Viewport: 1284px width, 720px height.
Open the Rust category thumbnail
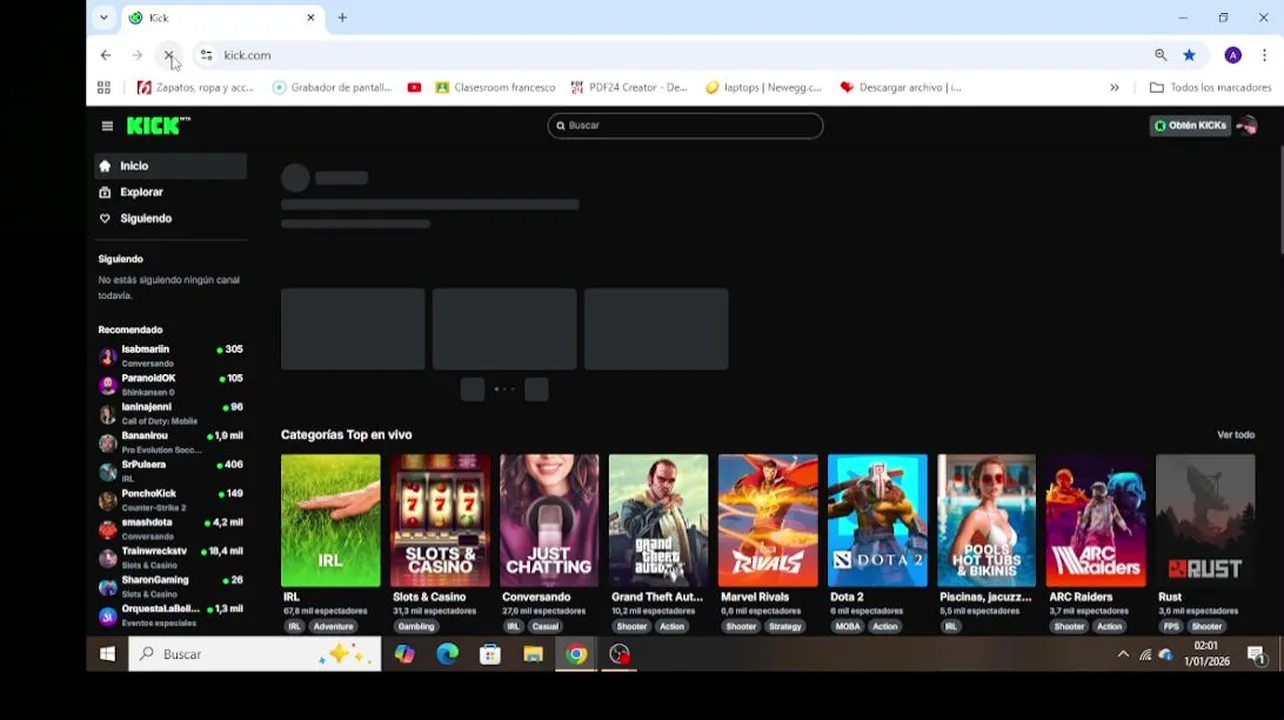1205,520
